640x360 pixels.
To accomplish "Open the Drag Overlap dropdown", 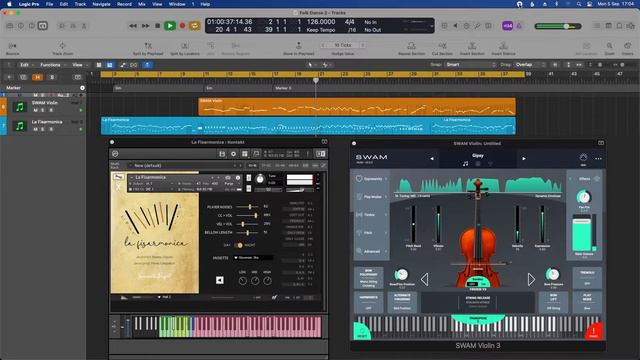I will (530, 64).
